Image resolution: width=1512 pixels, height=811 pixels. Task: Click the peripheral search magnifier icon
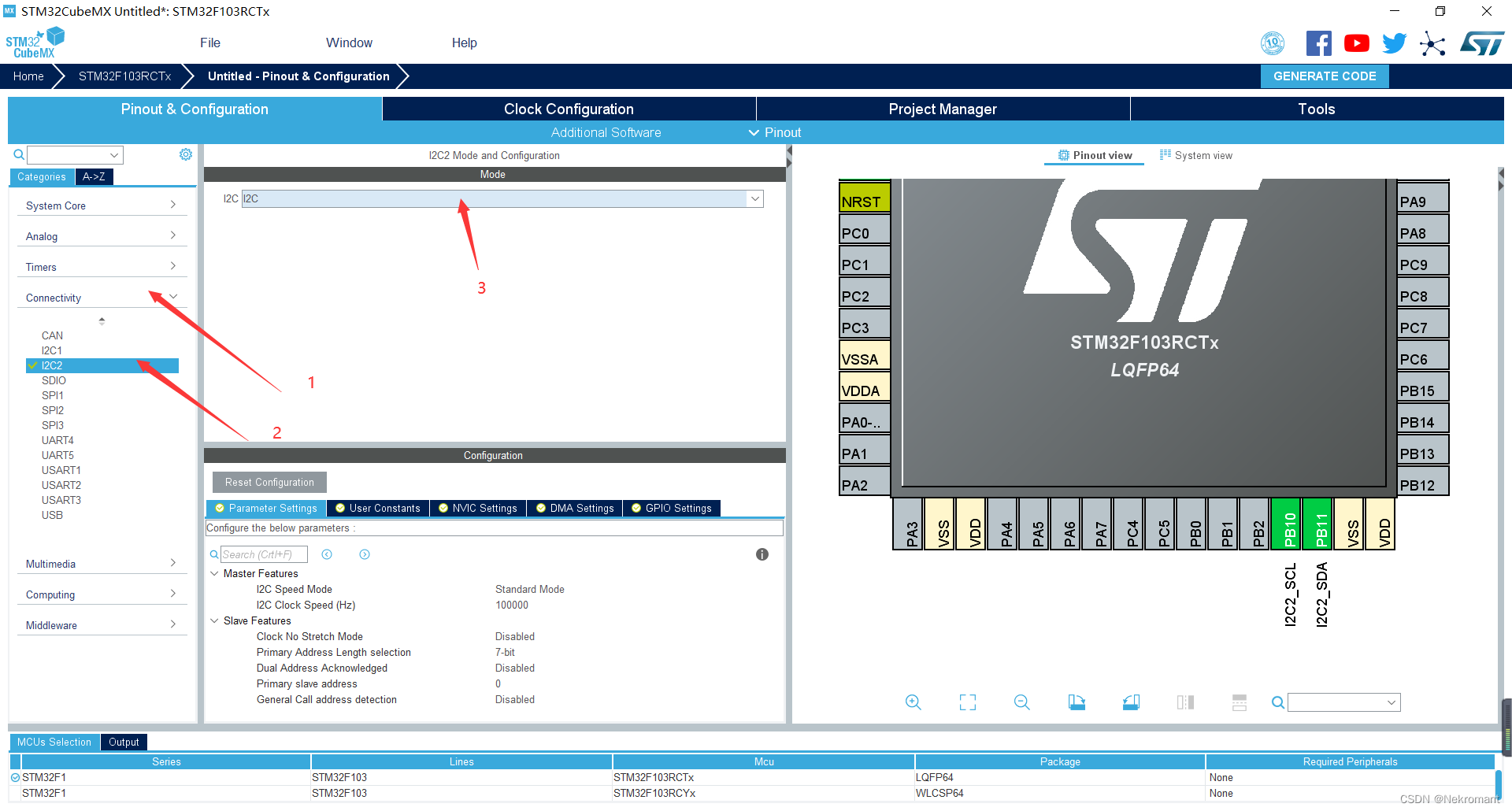tap(19, 155)
